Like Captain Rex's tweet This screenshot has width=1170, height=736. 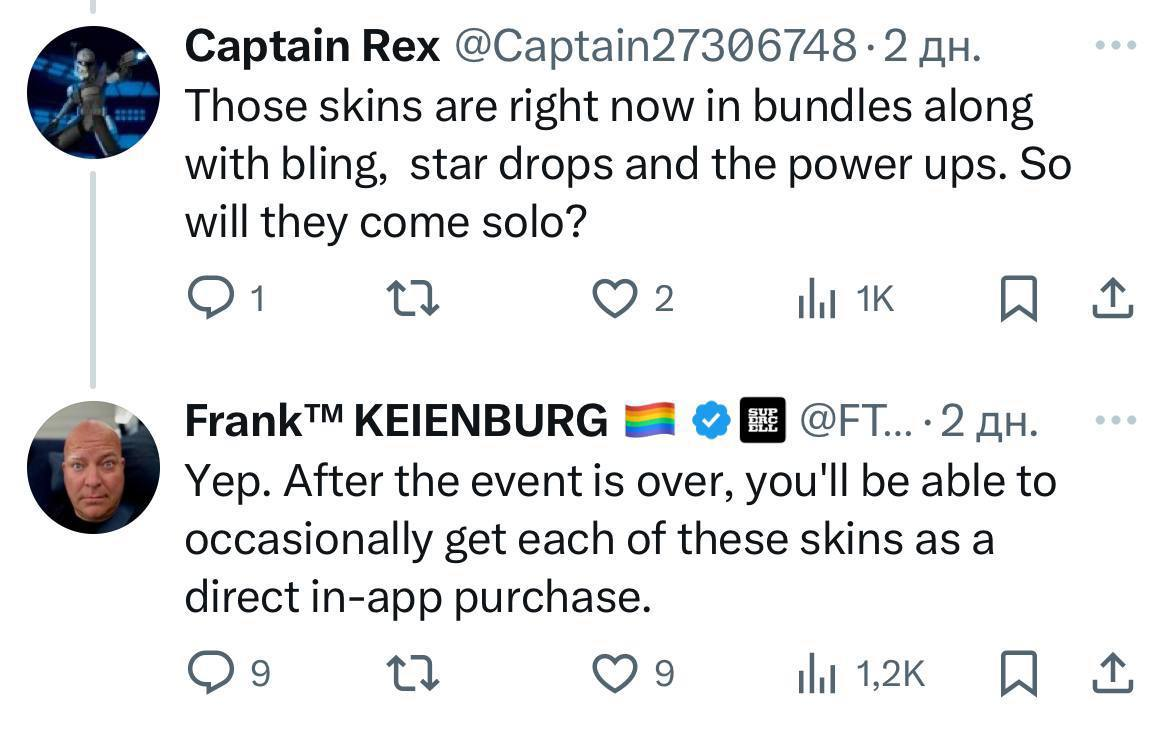(613, 299)
